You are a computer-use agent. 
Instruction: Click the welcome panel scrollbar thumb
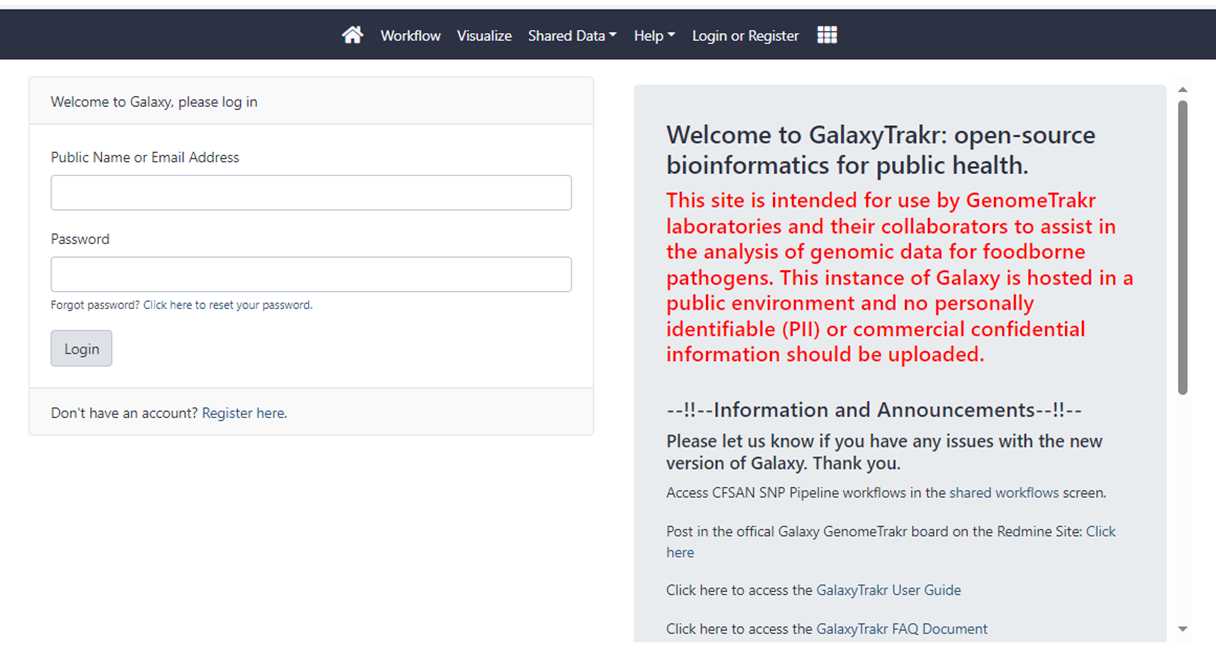(1183, 247)
